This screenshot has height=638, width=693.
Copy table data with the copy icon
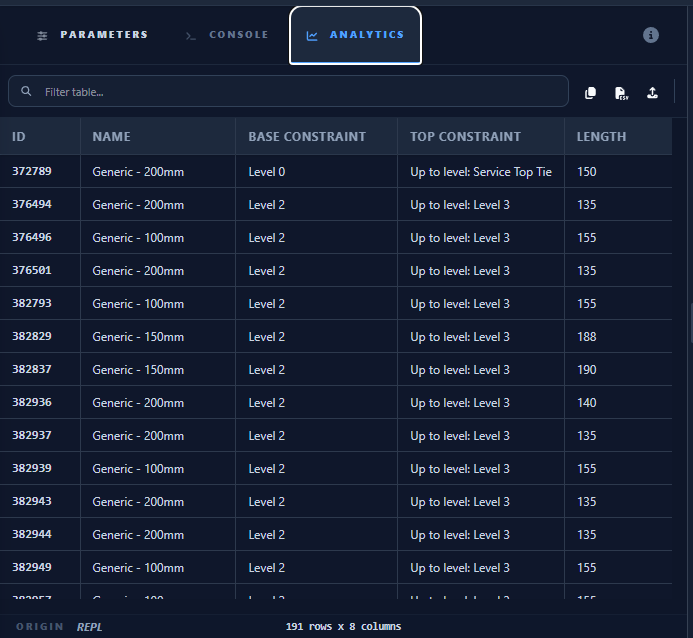590,93
